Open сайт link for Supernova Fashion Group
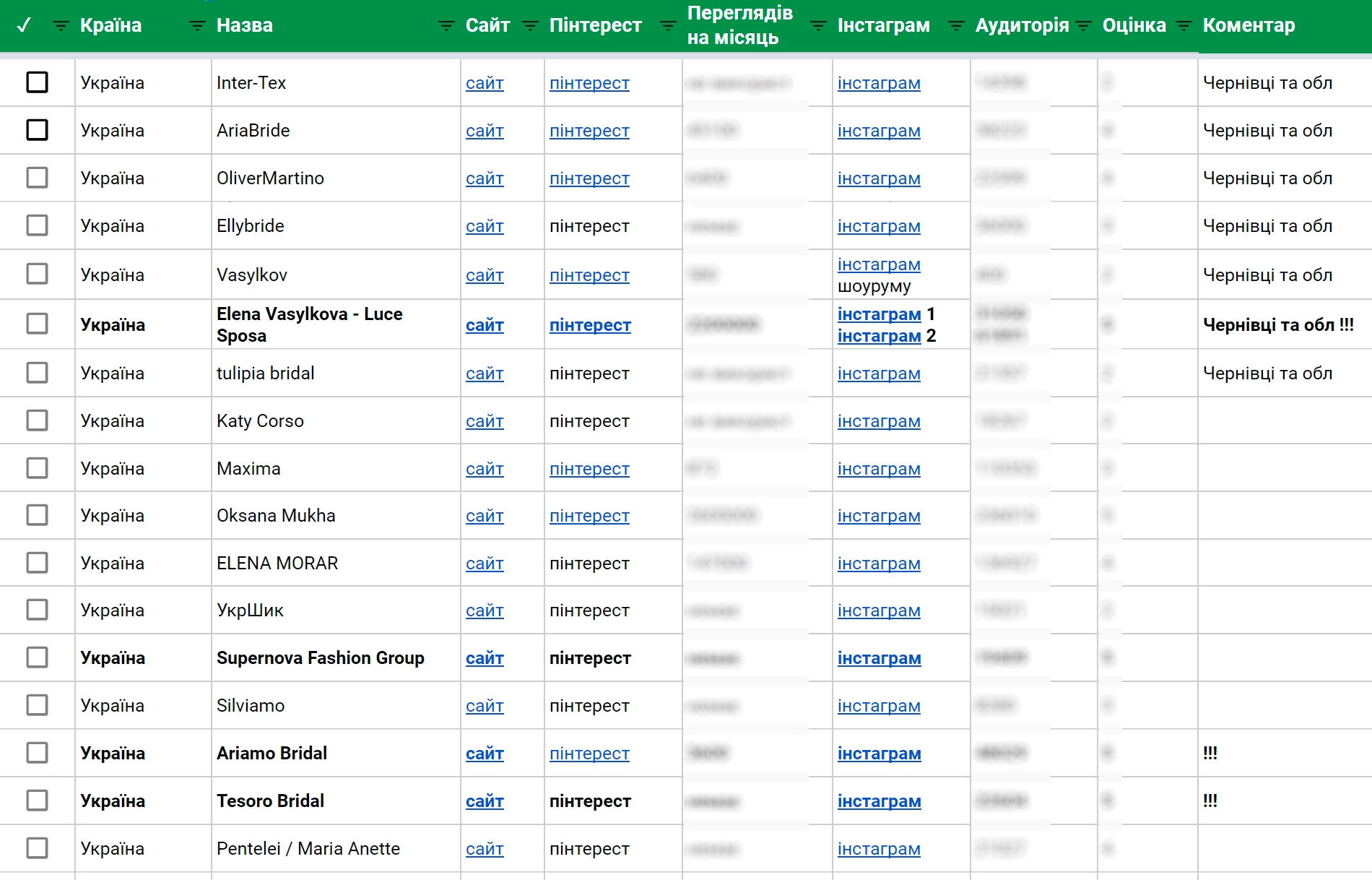The height and width of the screenshot is (880, 1372). [x=485, y=658]
